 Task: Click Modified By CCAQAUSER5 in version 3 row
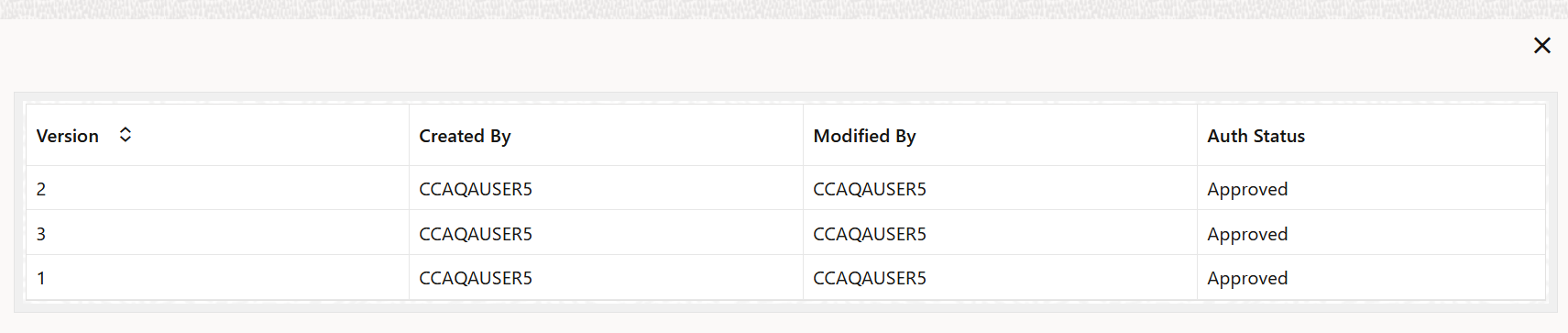(870, 234)
